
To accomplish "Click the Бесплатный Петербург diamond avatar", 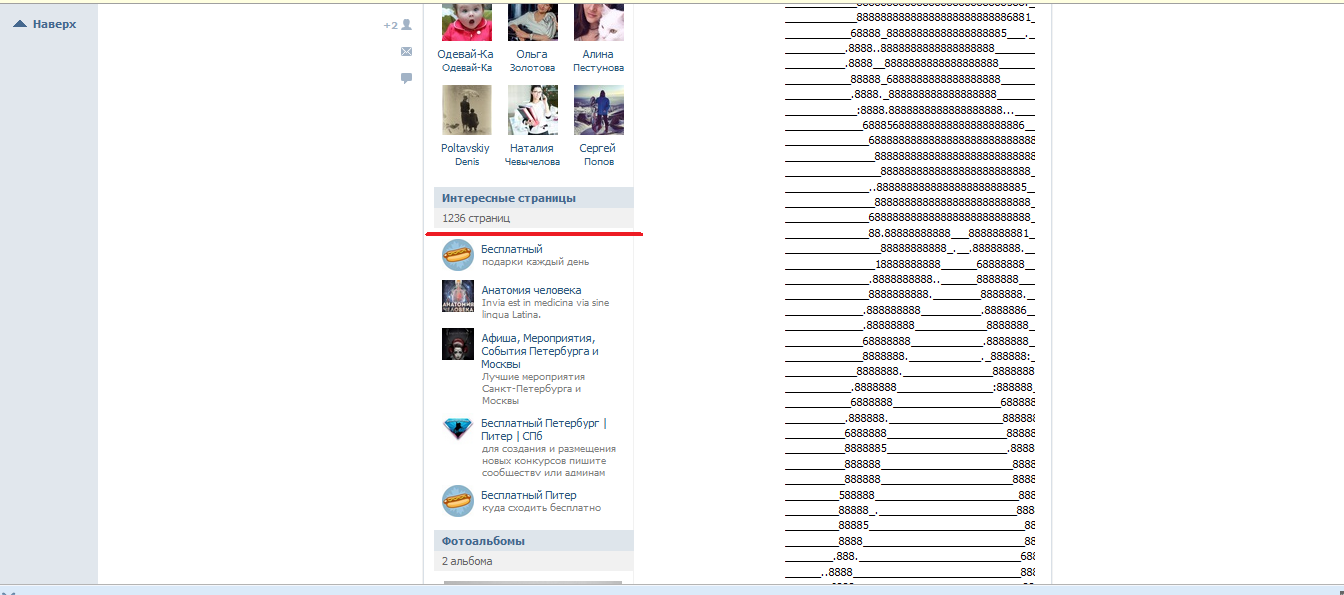I will point(457,429).
